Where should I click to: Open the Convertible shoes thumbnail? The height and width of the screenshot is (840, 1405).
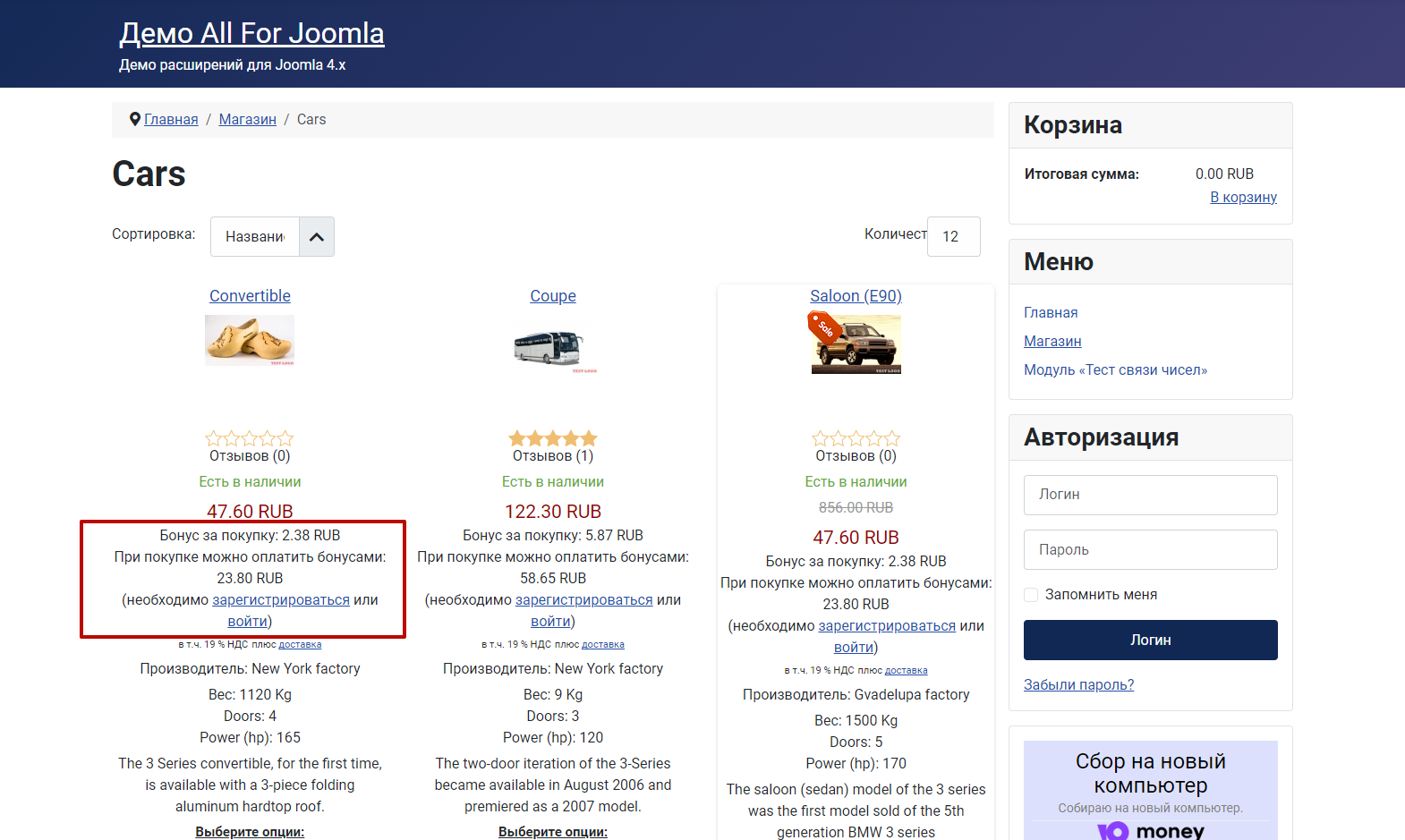click(x=250, y=340)
